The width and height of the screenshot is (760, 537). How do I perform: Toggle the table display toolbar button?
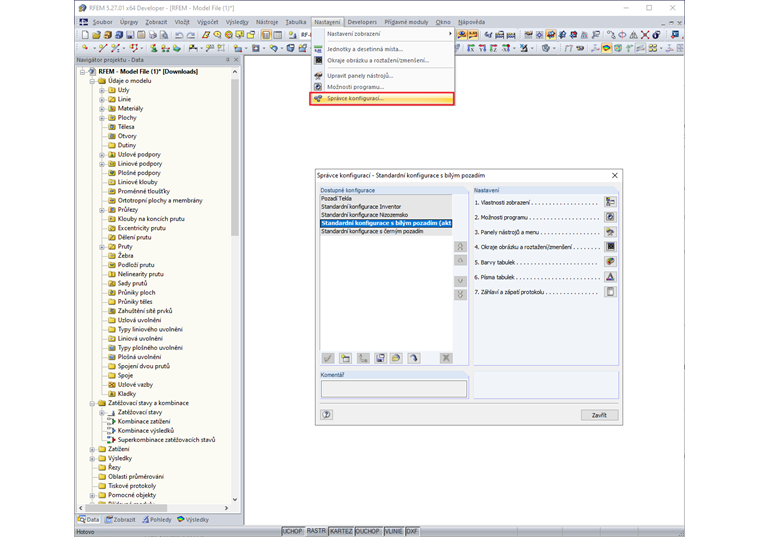[x=277, y=34]
